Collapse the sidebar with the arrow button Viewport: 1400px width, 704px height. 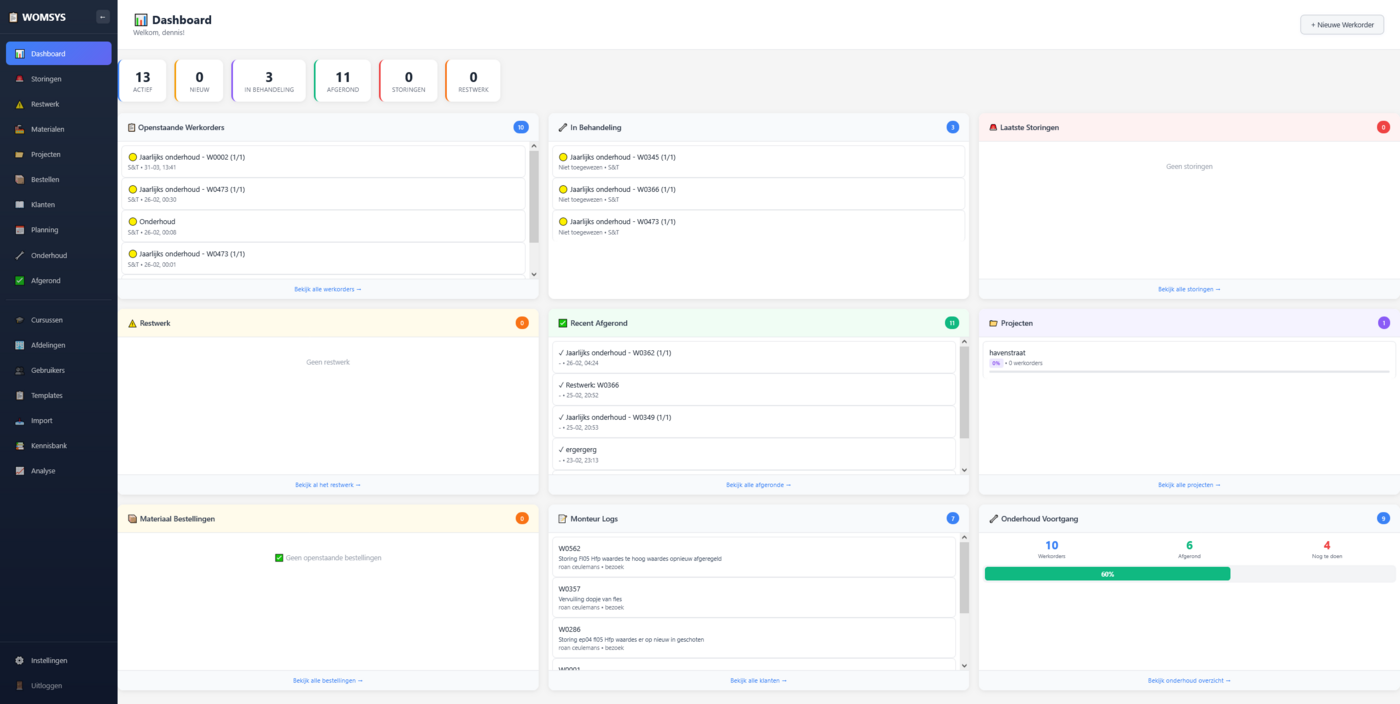pos(101,16)
